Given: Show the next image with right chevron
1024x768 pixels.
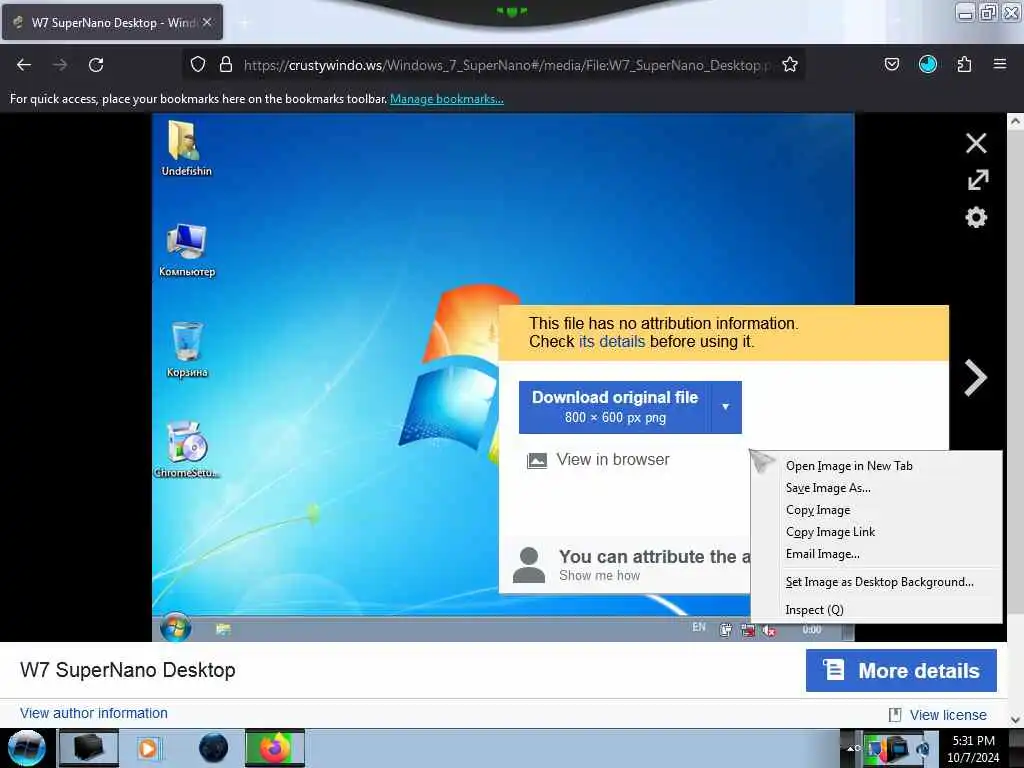Looking at the screenshot, I should 976,377.
